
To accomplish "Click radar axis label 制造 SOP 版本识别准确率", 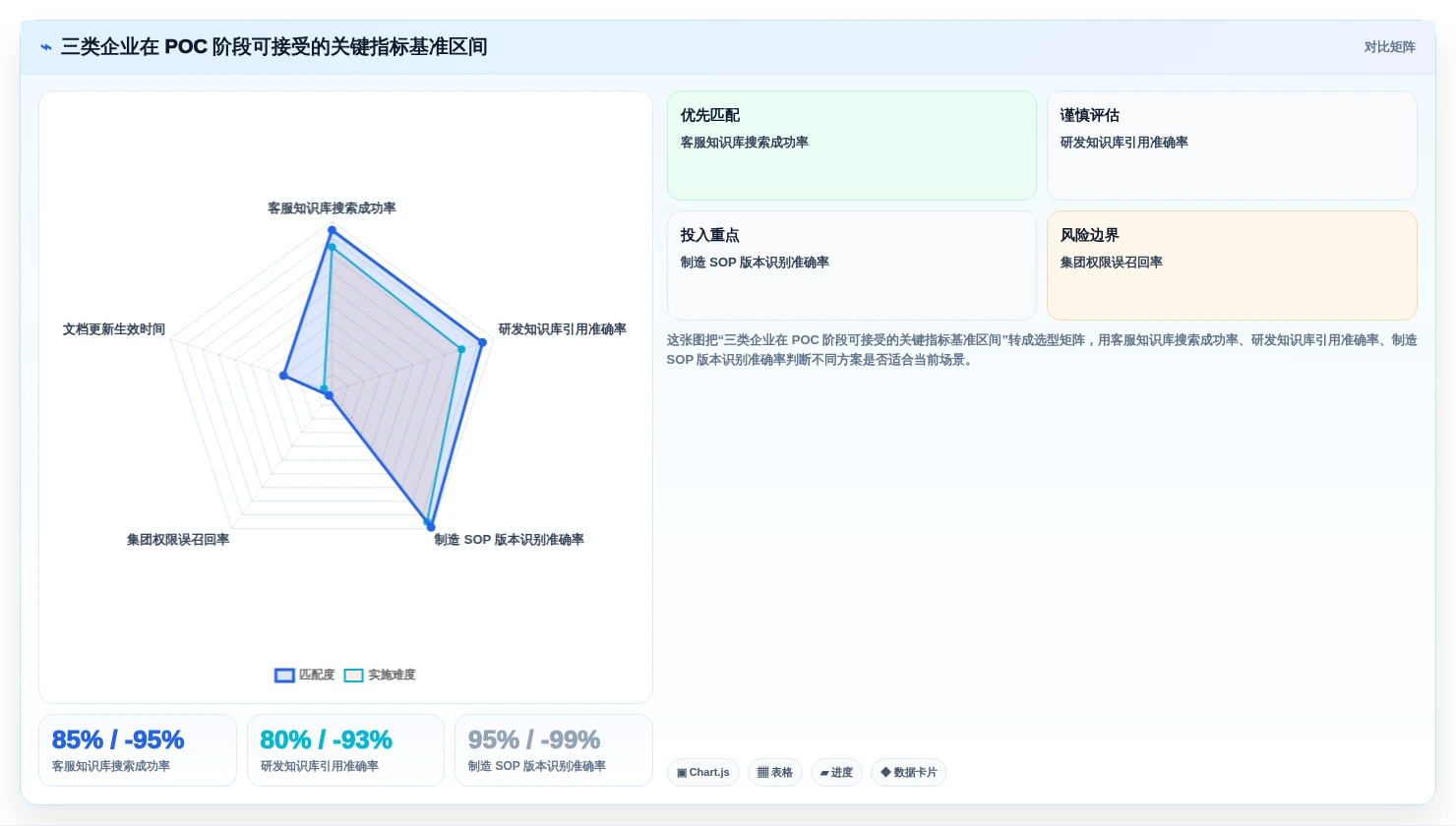I will tap(510, 540).
